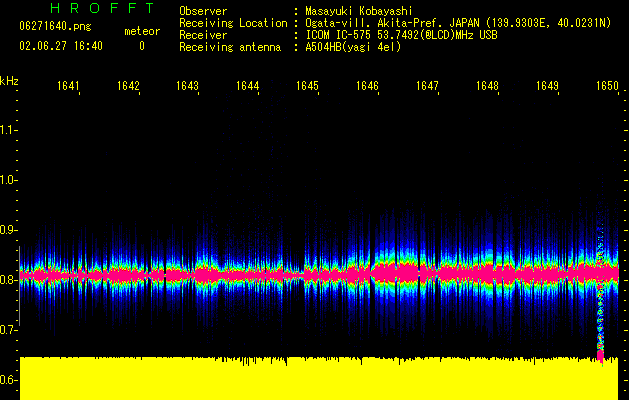629x400 pixels.
Task: Click the 1641 time marker
Action: [68, 87]
